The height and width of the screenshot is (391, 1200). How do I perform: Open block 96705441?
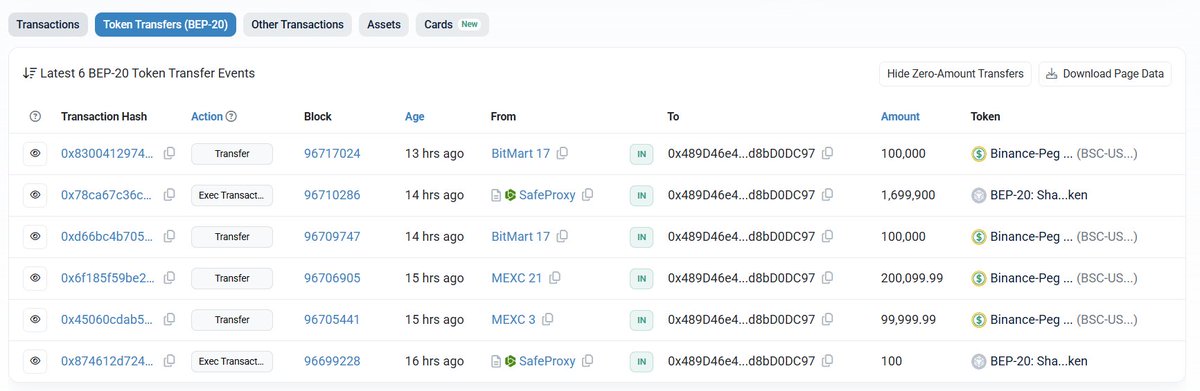tap(332, 320)
